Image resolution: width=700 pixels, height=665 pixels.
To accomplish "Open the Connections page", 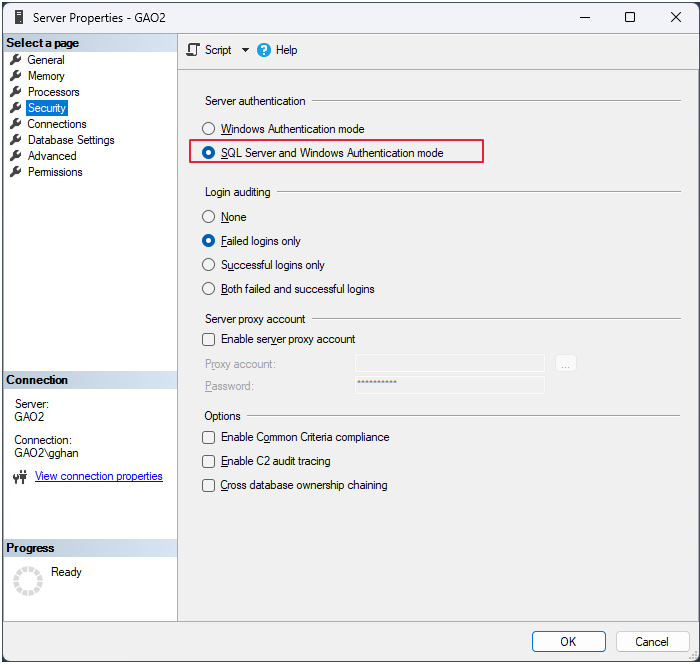I will tap(57, 124).
